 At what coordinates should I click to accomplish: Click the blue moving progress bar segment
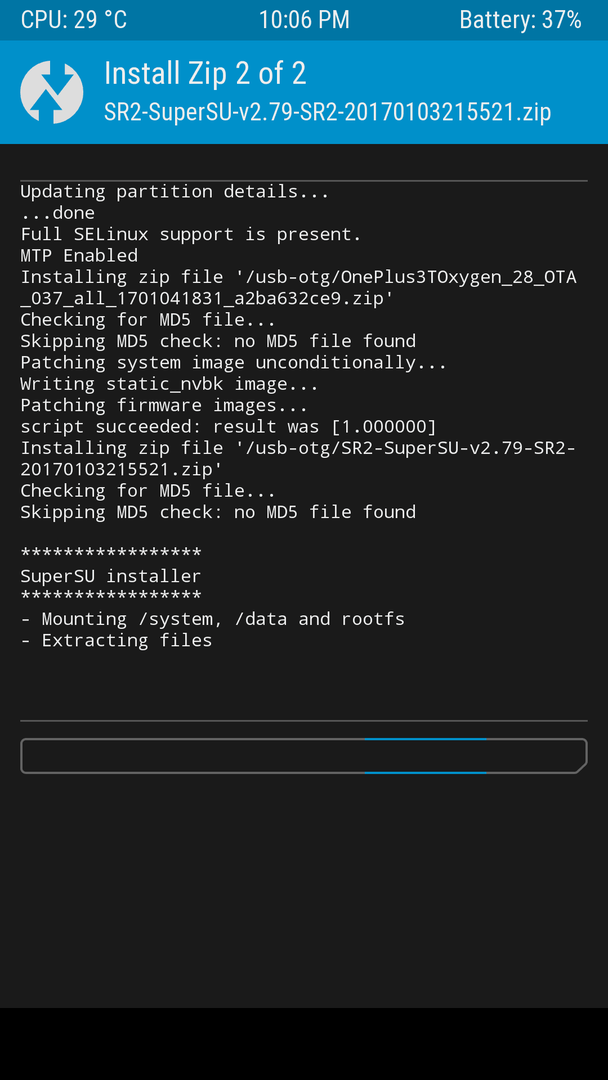426,756
